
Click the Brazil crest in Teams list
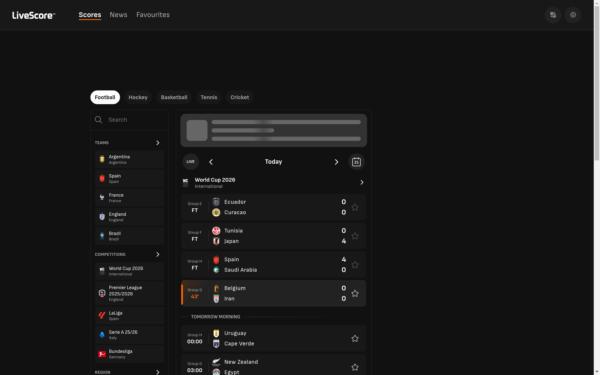coord(102,236)
